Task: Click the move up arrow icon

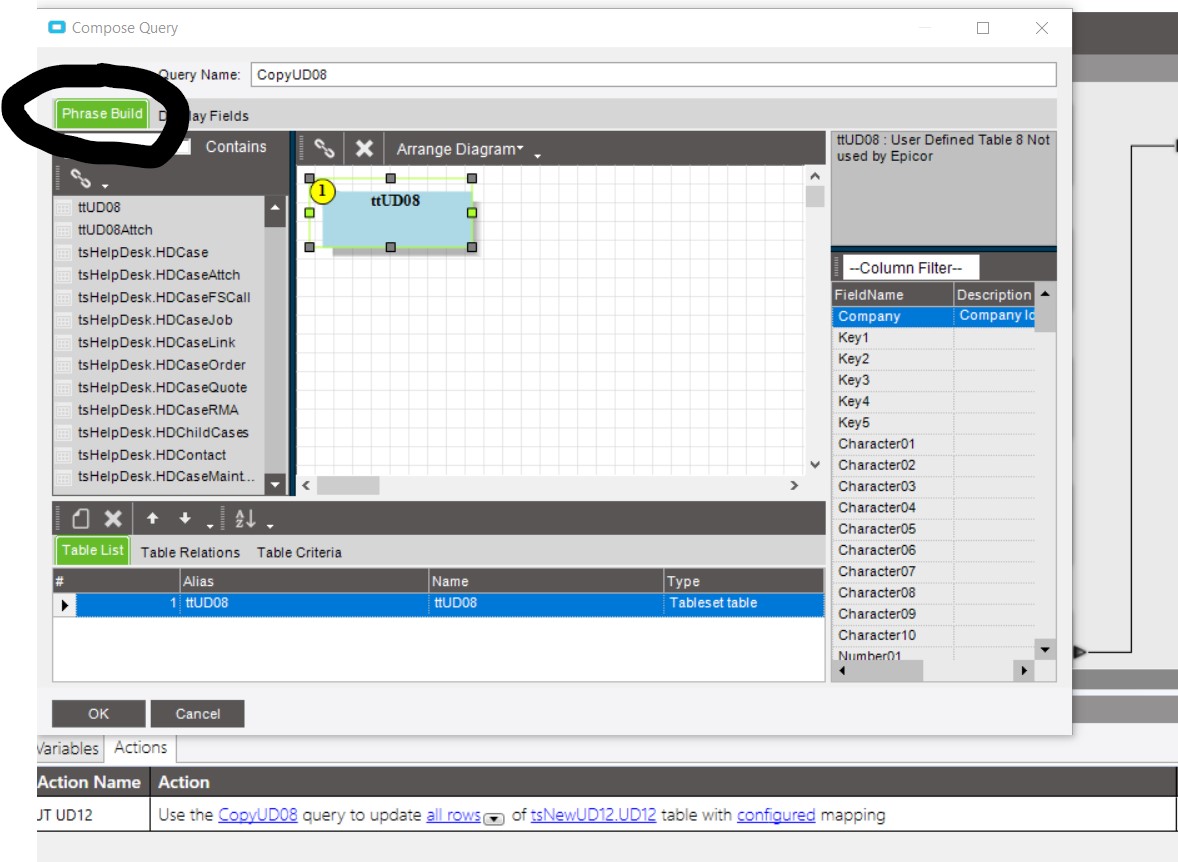Action: tap(153, 519)
